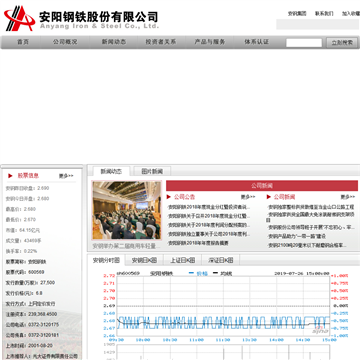Click the 公司公告 heading
Screen dimensions: 360x360
pyautogui.click(x=184, y=197)
